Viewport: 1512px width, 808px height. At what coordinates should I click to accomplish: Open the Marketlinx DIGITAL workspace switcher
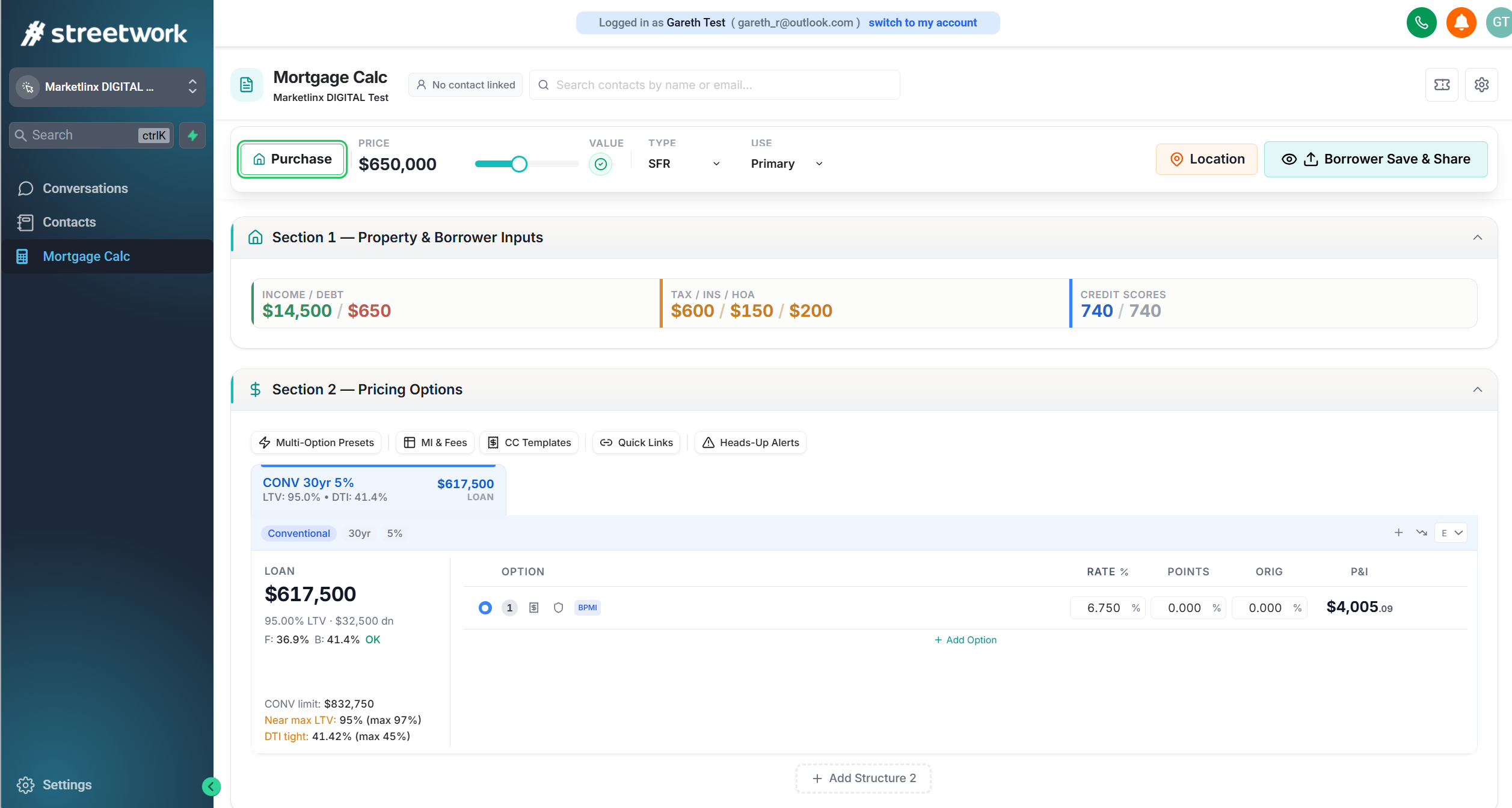pyautogui.click(x=107, y=87)
